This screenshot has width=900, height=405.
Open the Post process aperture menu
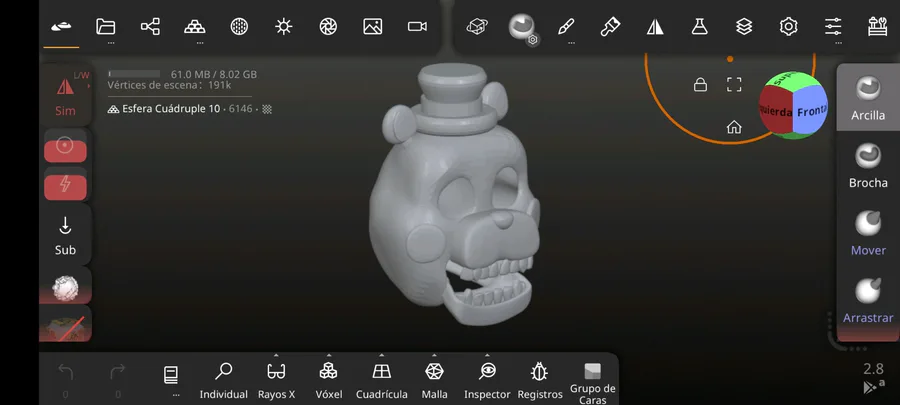pyautogui.click(x=328, y=26)
